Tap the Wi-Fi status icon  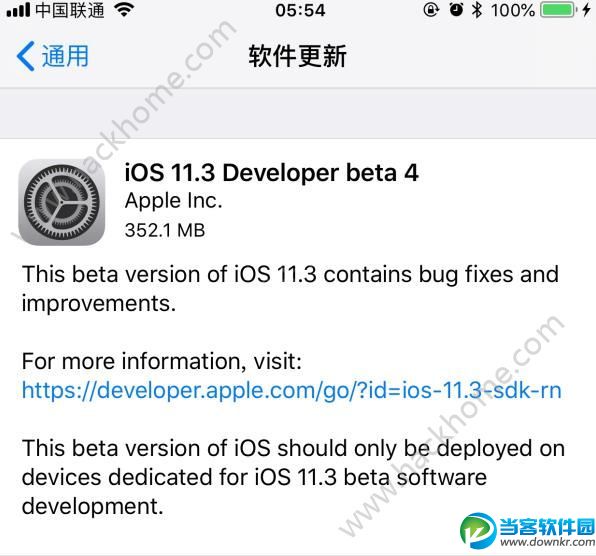125,10
